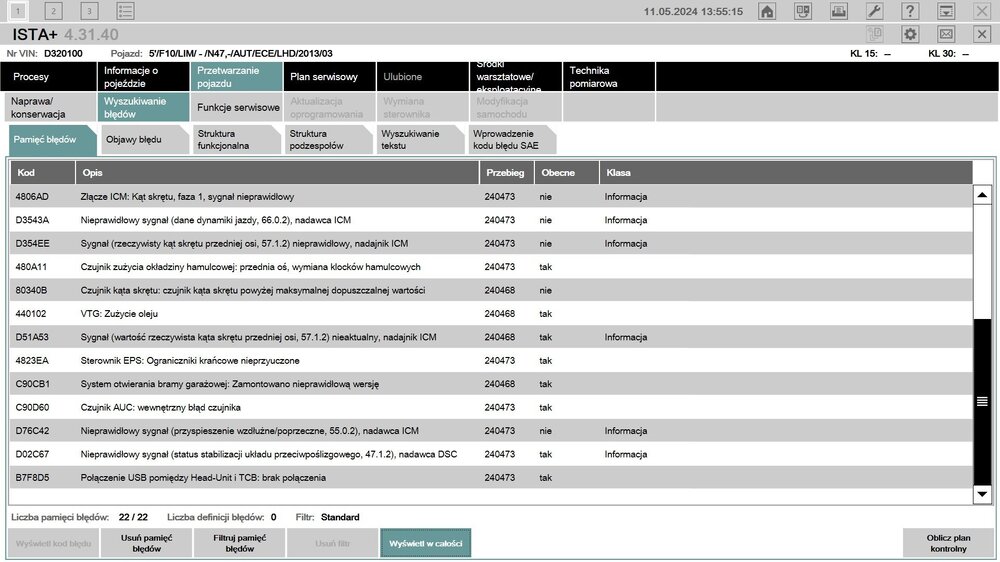This screenshot has height=562, width=1000.
Task: Select fault row with code D354EE
Action: point(491,244)
